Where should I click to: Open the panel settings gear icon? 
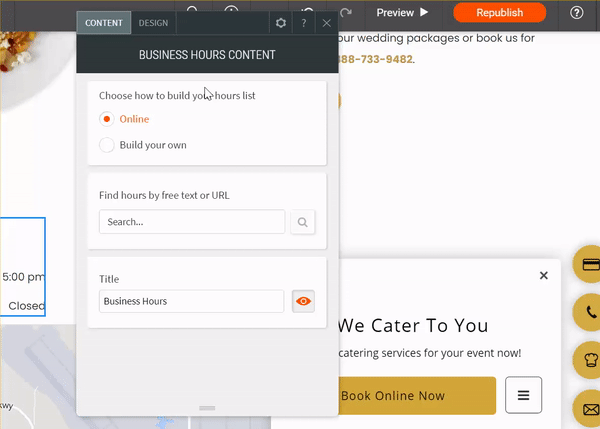click(x=281, y=23)
